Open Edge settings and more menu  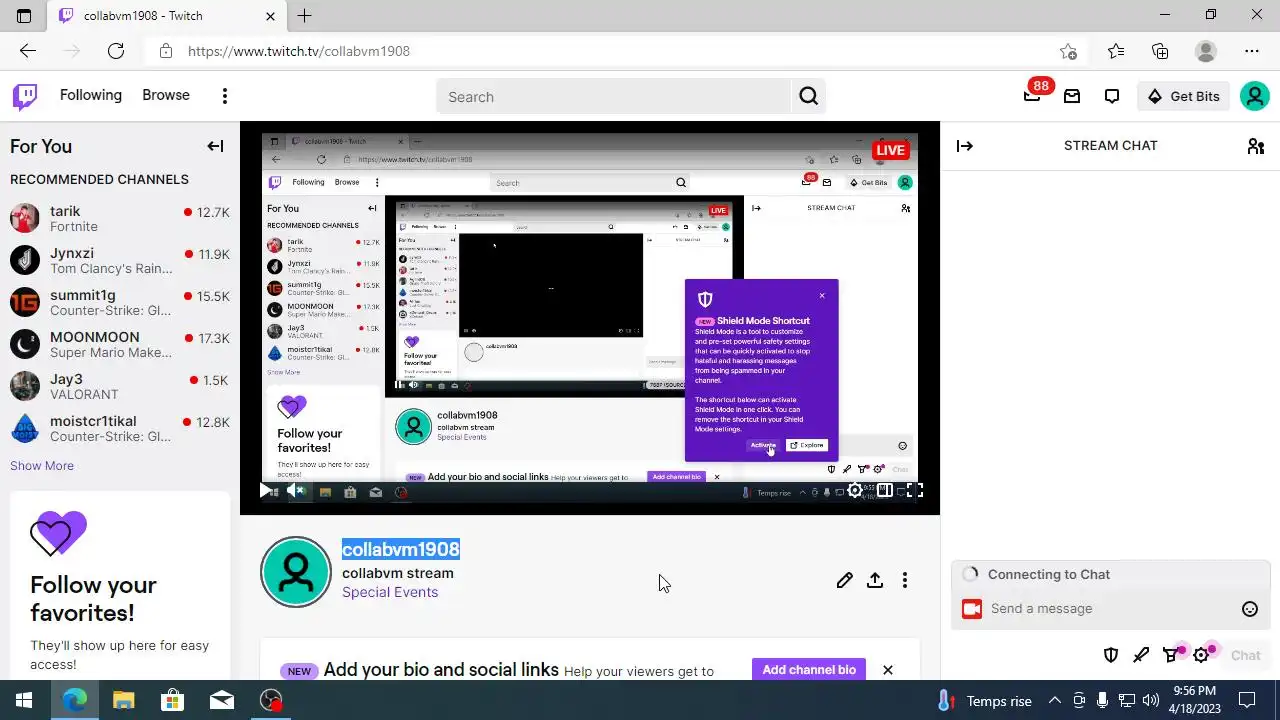1252,51
